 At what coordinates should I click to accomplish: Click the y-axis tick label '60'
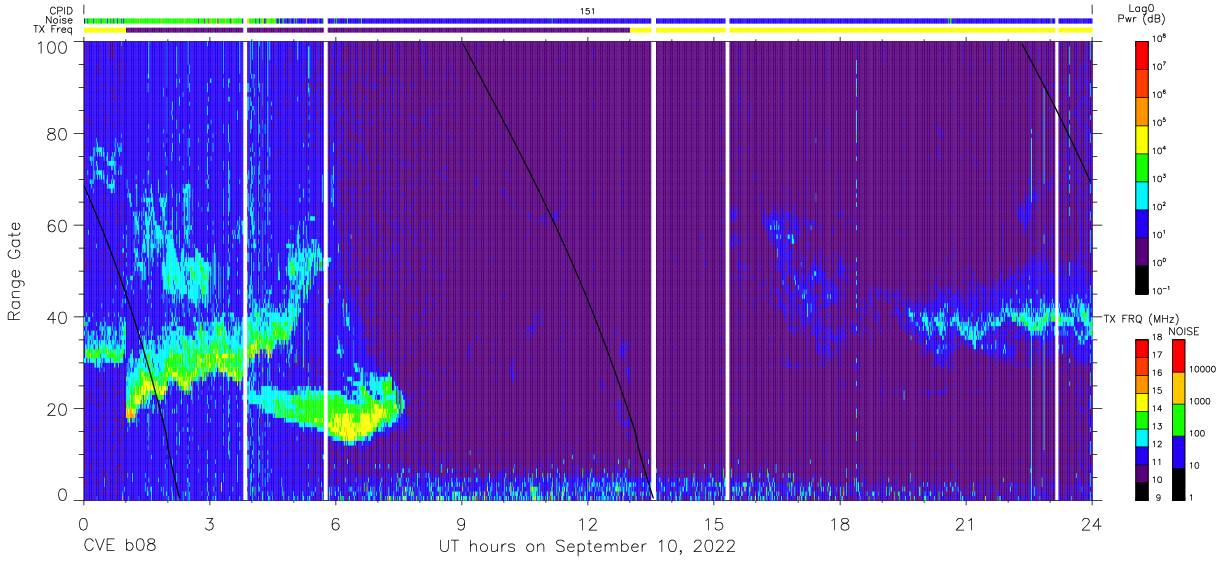[58, 225]
